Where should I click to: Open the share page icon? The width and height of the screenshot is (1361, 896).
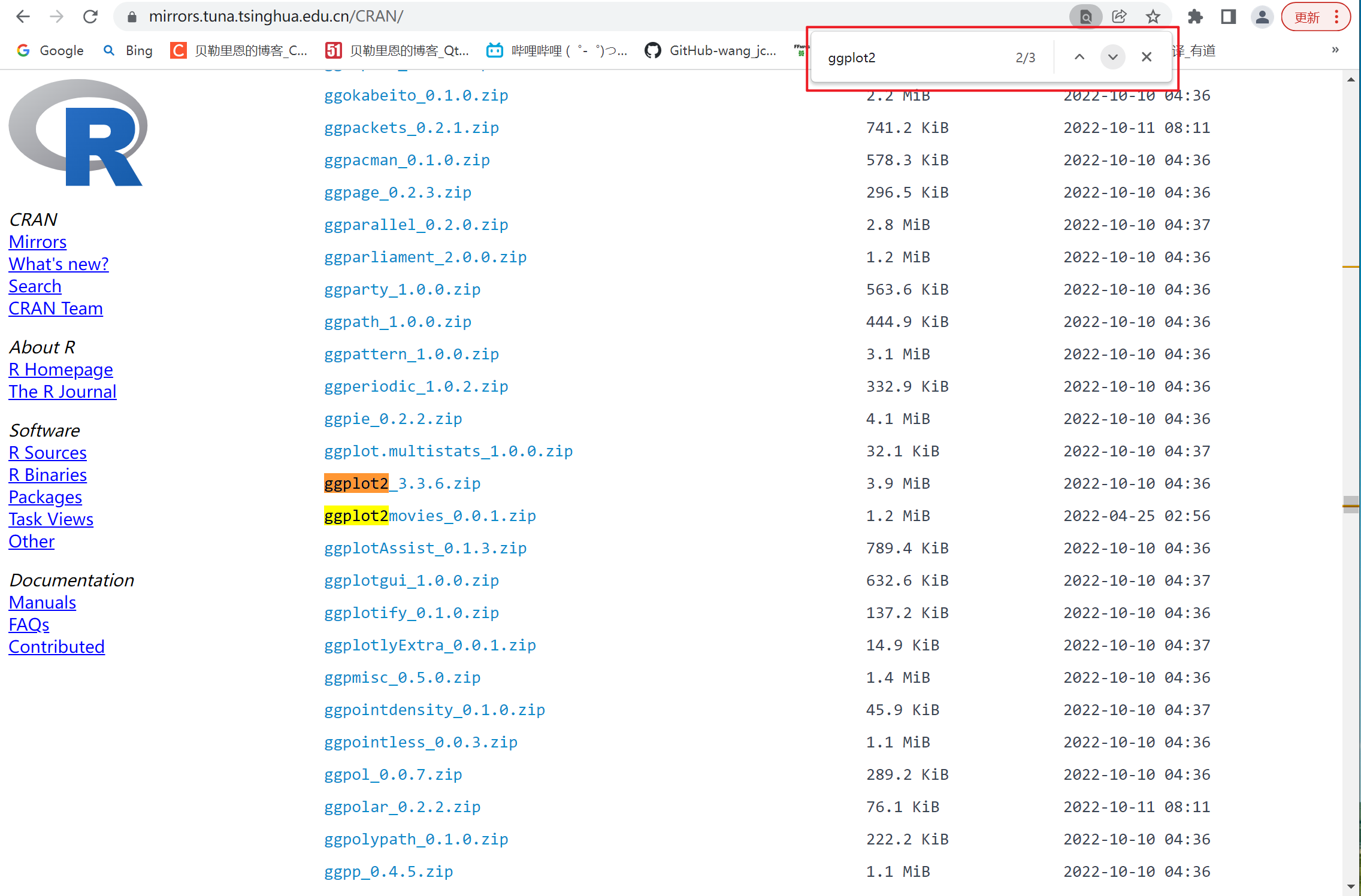[x=1119, y=16]
